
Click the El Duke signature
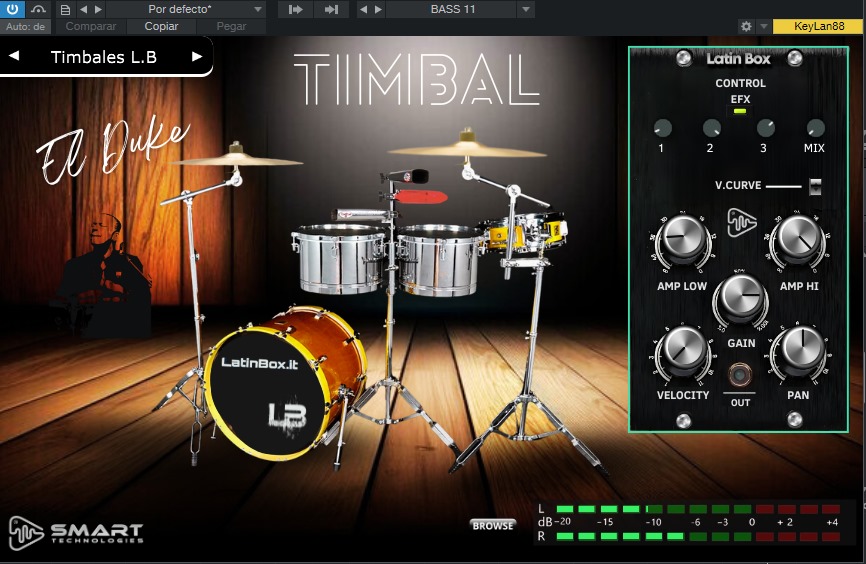coord(114,149)
